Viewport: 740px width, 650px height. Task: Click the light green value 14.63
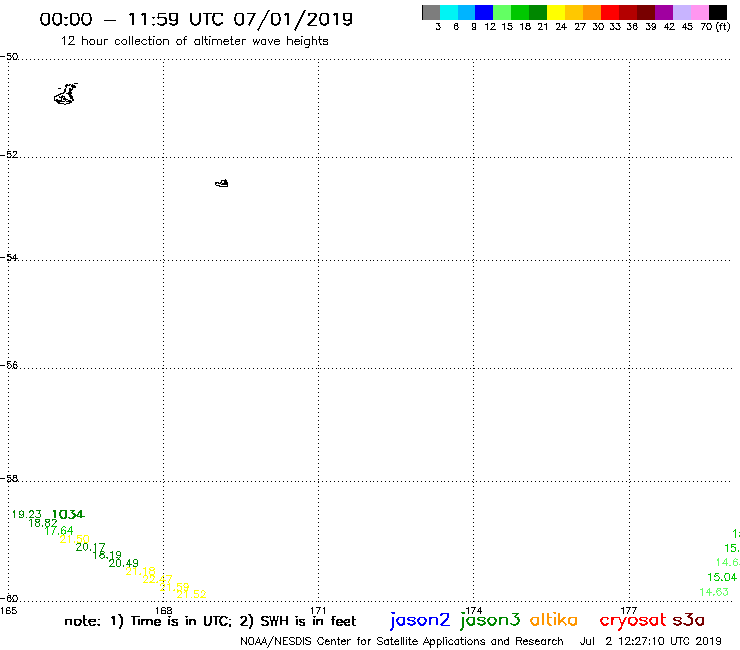point(714,591)
